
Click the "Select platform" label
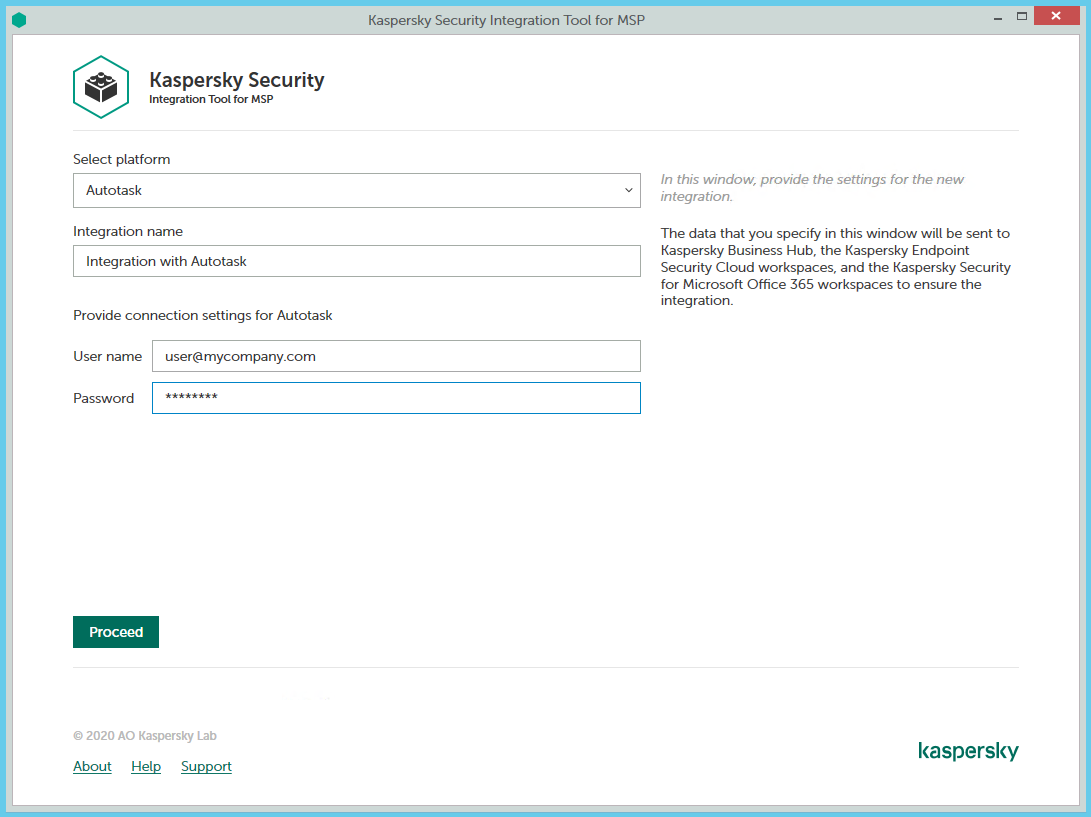tap(121, 159)
